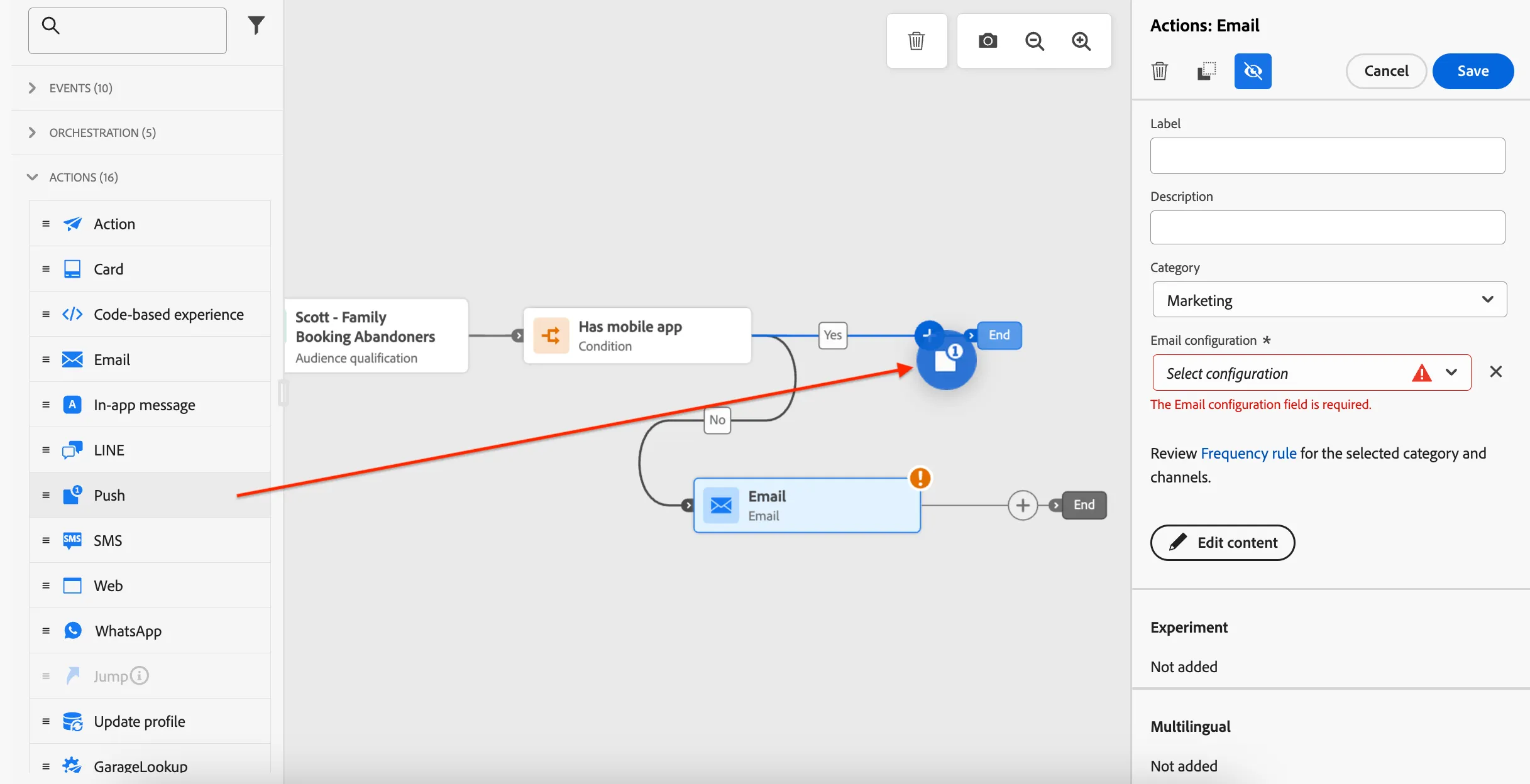Clear the Email configuration with X

coord(1496,372)
